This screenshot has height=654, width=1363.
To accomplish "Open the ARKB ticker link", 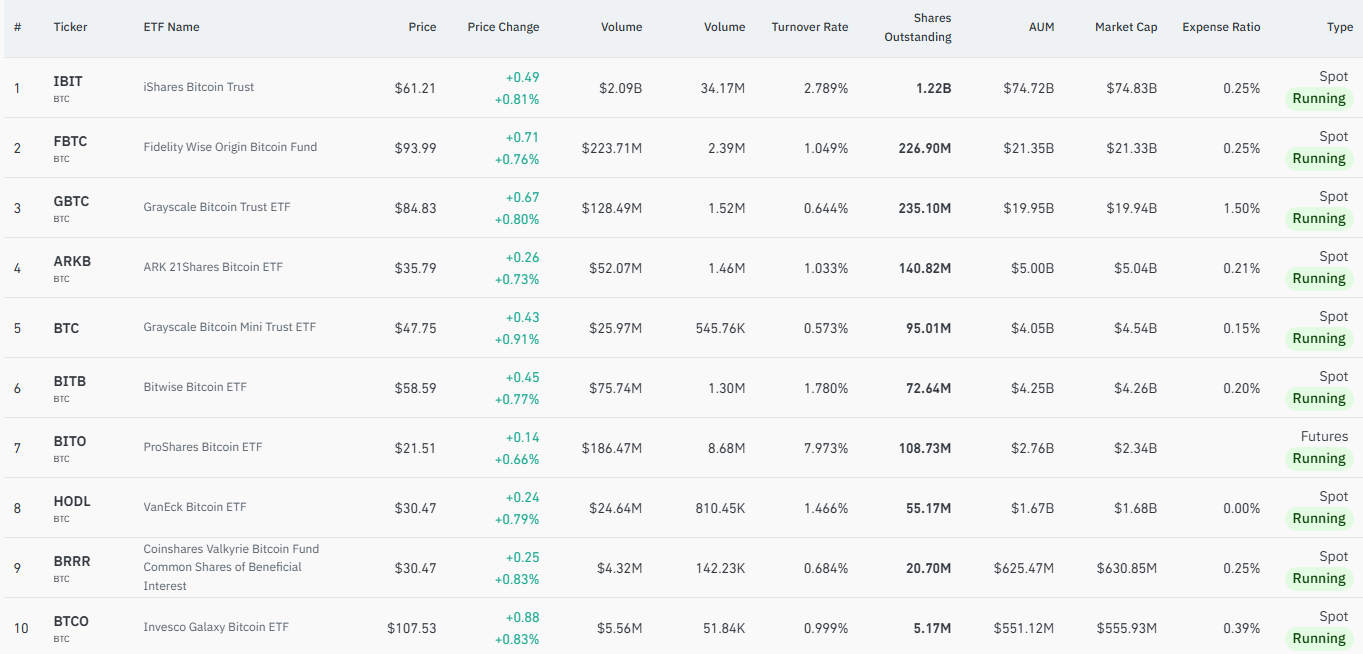I will click(x=72, y=261).
